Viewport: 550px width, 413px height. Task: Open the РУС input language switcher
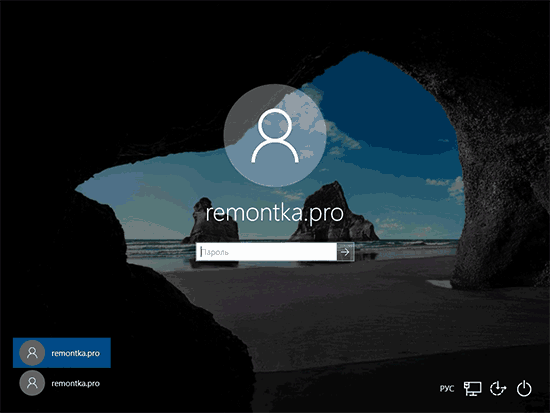point(447,388)
